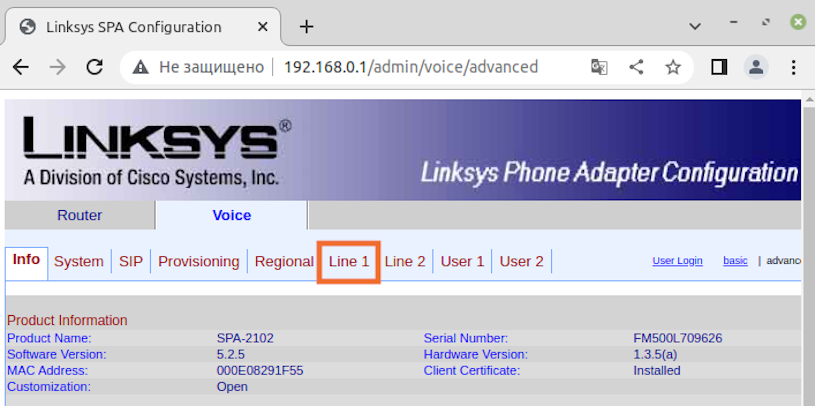Toggle the browser side panel icon
The width and height of the screenshot is (815, 406).
[x=719, y=67]
